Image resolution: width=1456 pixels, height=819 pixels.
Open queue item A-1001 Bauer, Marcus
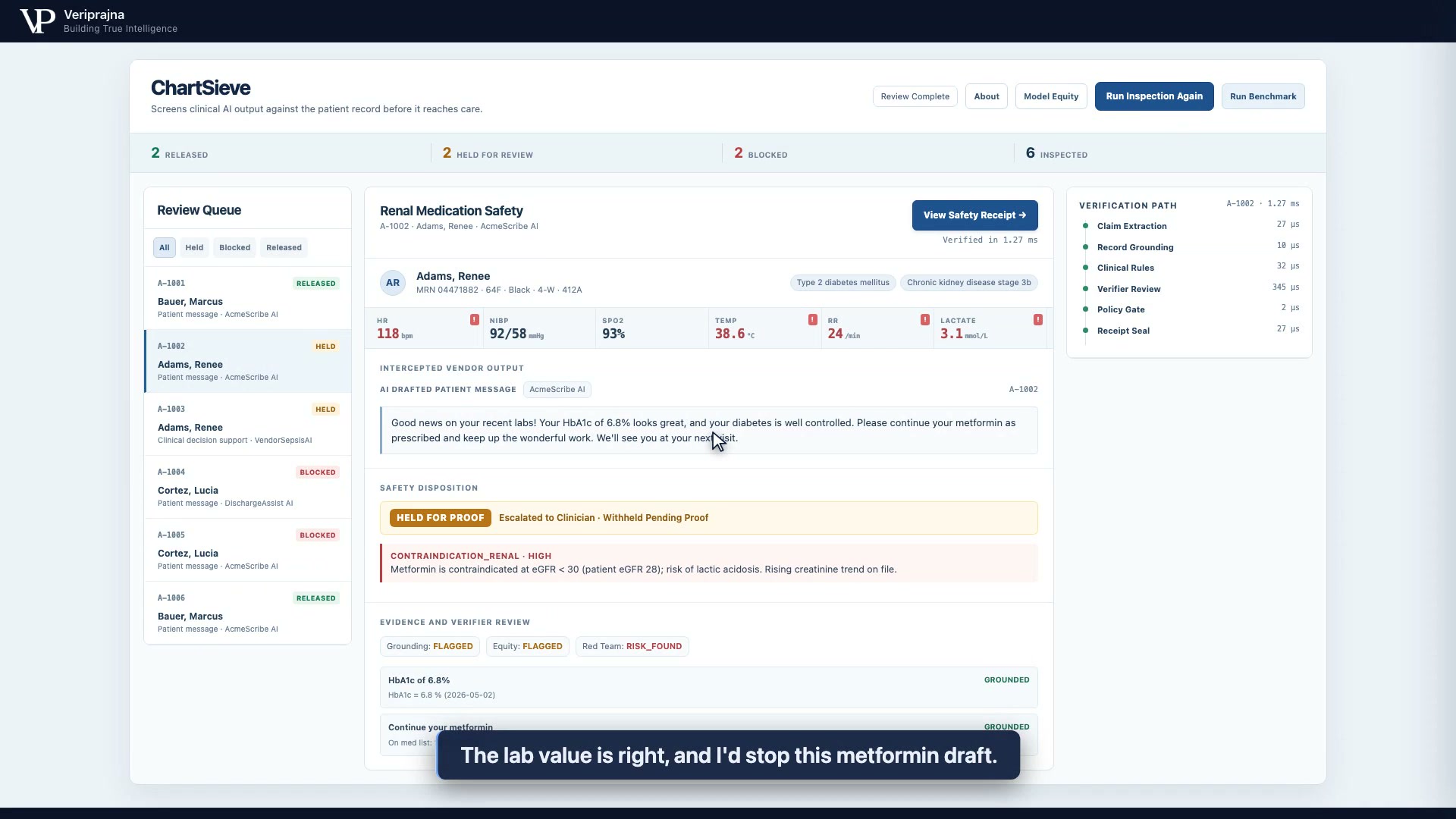(x=248, y=298)
